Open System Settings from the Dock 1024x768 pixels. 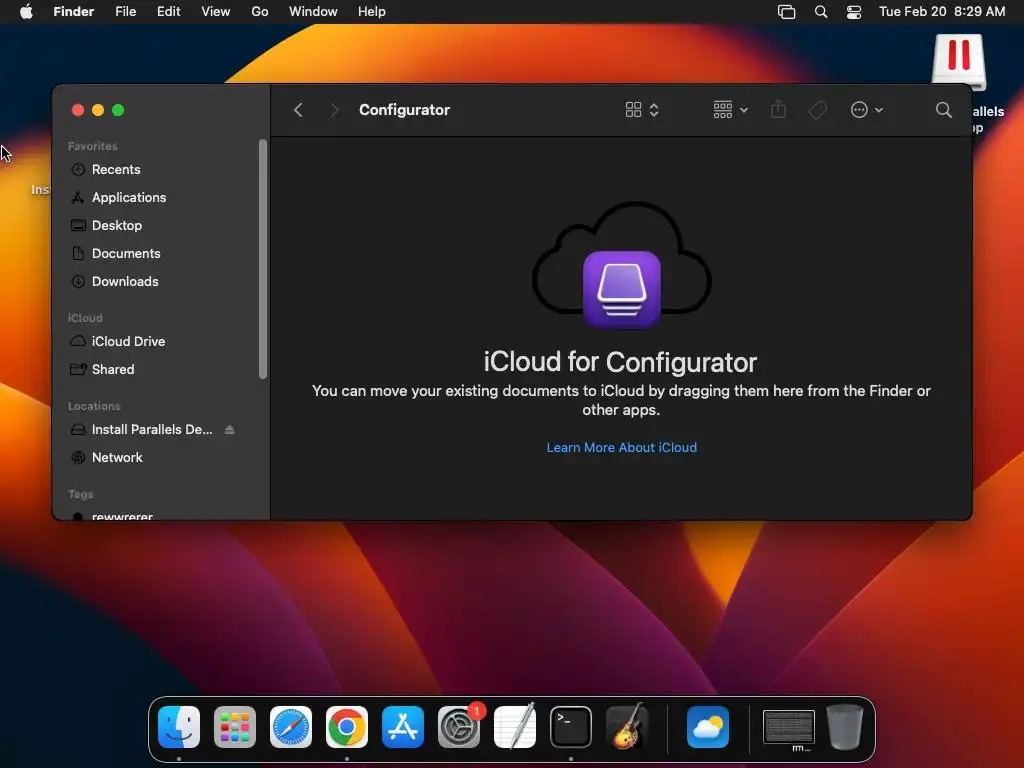pyautogui.click(x=458, y=726)
